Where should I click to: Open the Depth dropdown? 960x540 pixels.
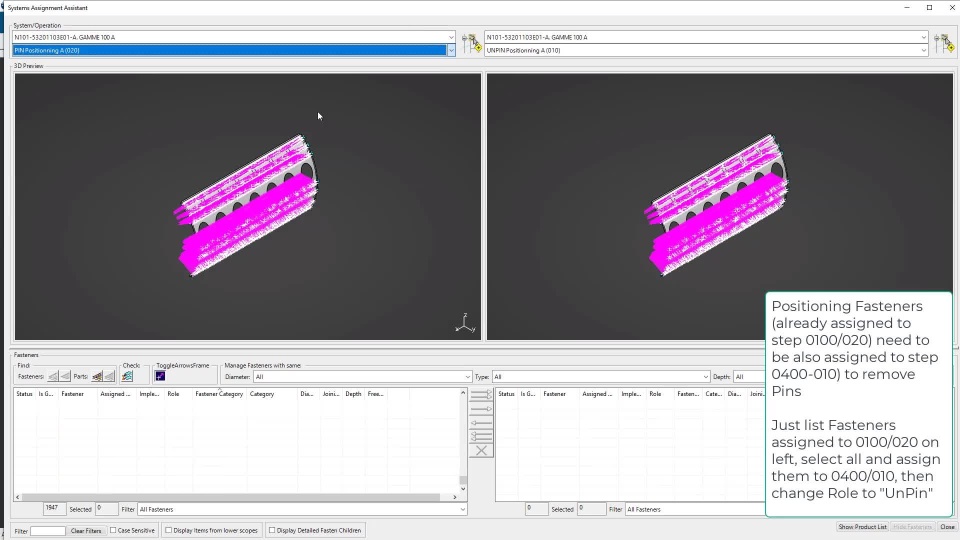pos(749,377)
